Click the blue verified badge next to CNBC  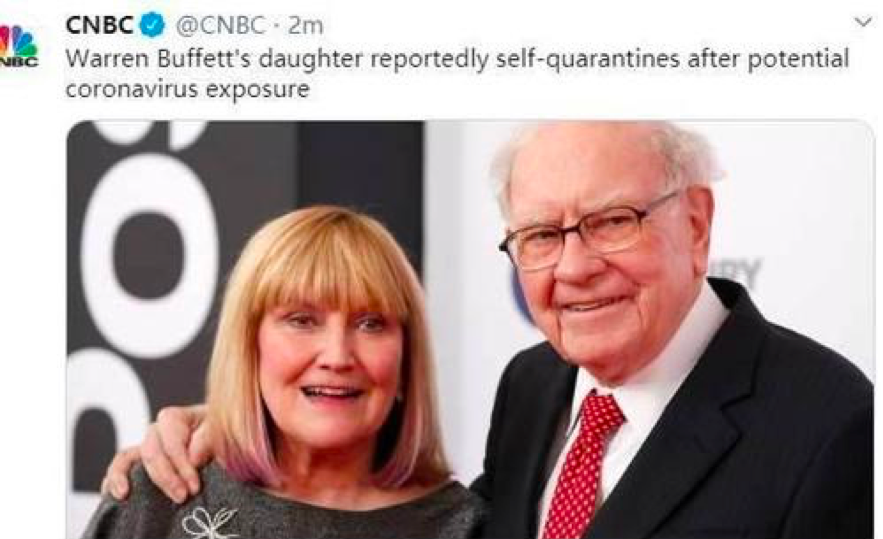coord(152,25)
